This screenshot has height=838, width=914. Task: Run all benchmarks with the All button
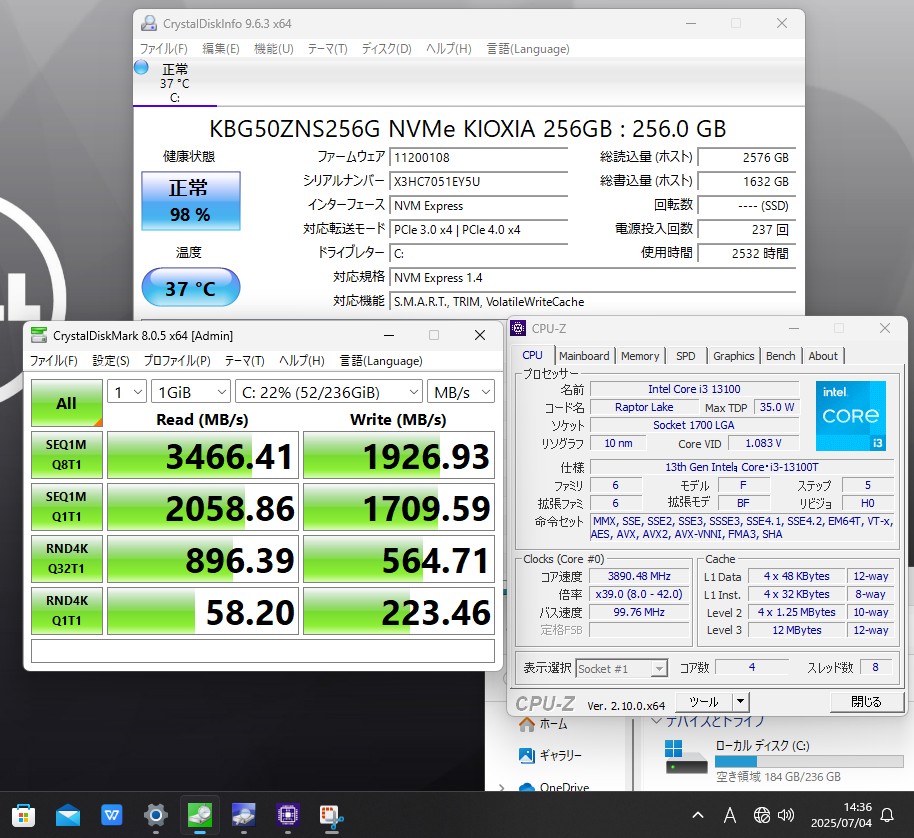pyautogui.click(x=66, y=403)
